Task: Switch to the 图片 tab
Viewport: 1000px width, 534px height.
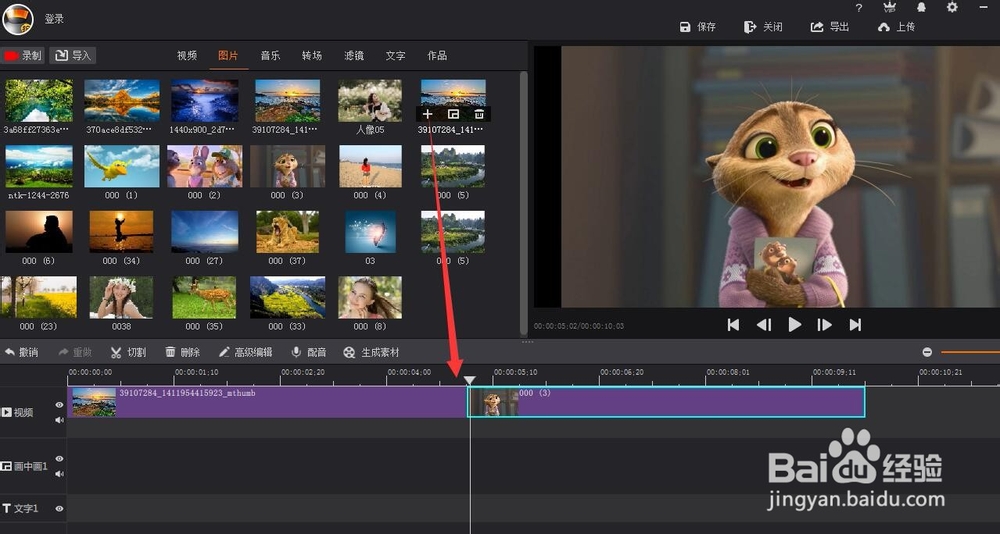Action: [x=228, y=56]
